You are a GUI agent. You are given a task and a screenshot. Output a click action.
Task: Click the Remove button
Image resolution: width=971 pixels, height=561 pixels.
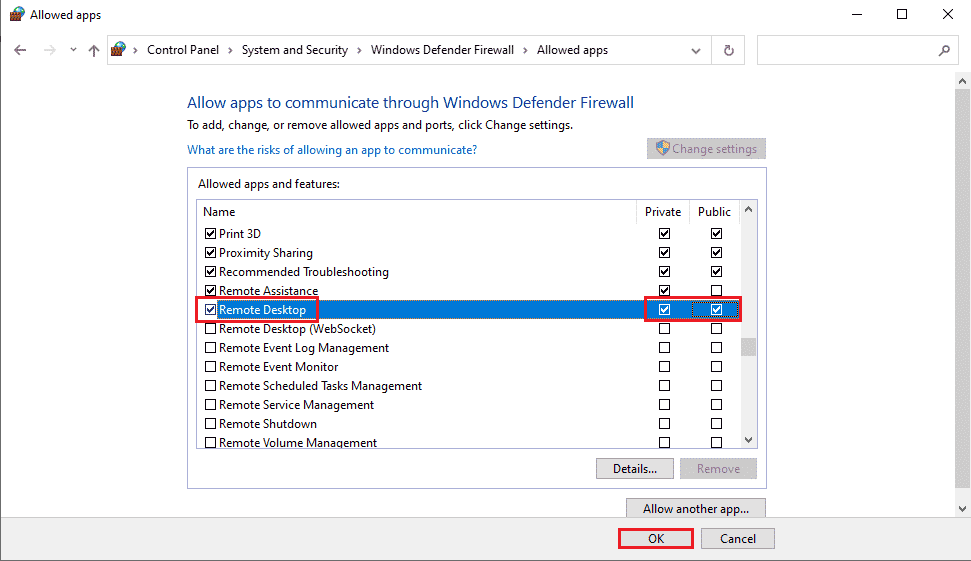718,469
